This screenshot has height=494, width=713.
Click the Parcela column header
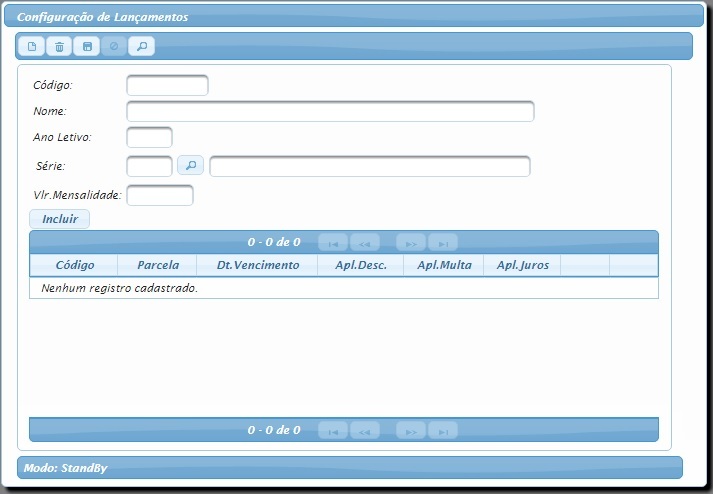click(158, 265)
